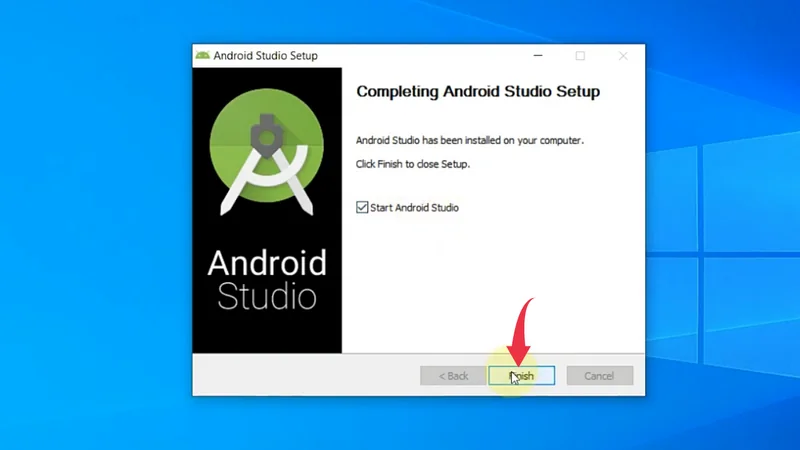Screen dimensions: 800x450
Task: Click the gray 'Studio' word in the banner
Action: pyautogui.click(x=267, y=297)
